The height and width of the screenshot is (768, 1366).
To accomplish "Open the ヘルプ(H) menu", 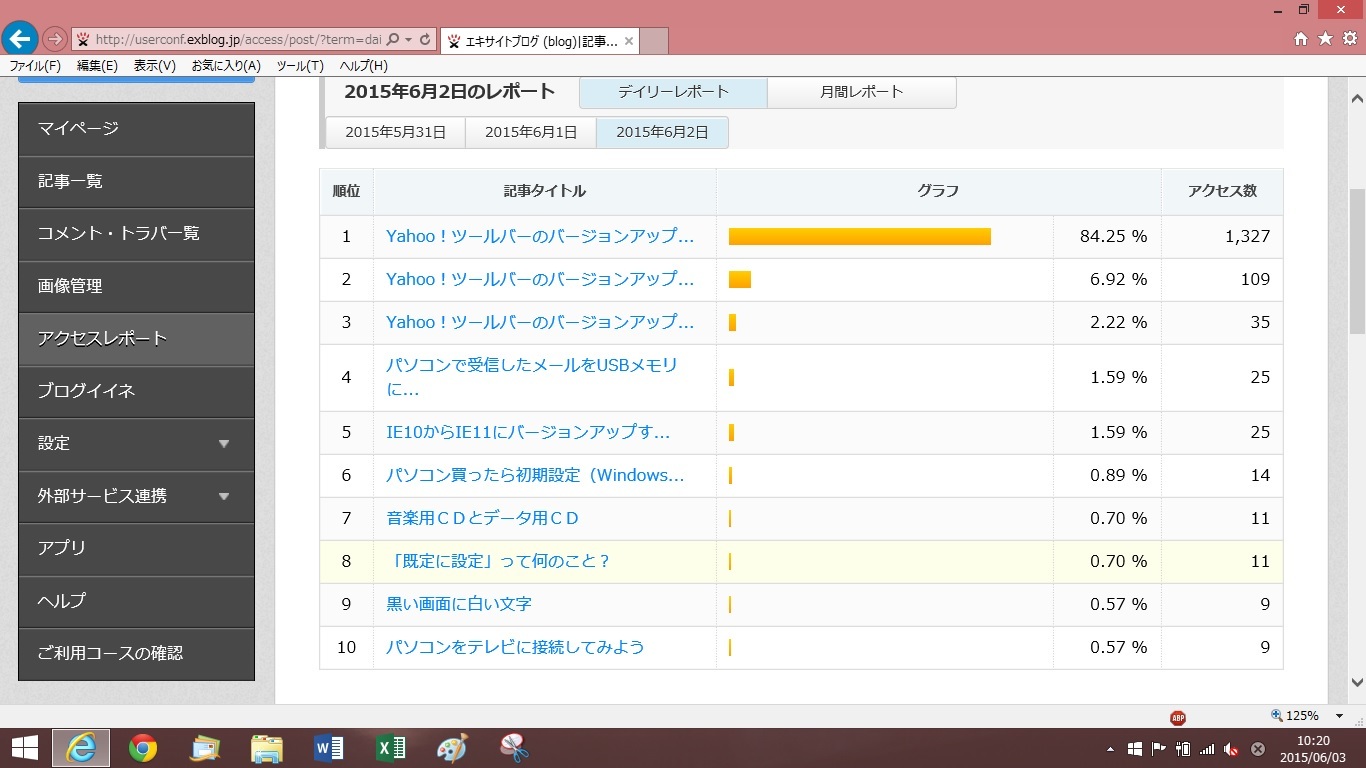I will (363, 66).
